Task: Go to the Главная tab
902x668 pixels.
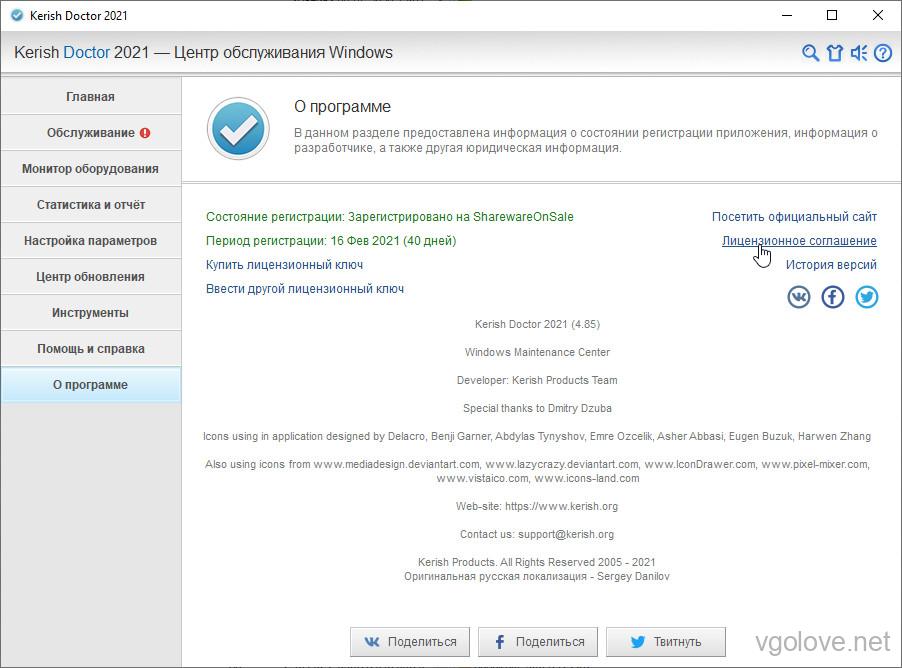Action: (91, 97)
